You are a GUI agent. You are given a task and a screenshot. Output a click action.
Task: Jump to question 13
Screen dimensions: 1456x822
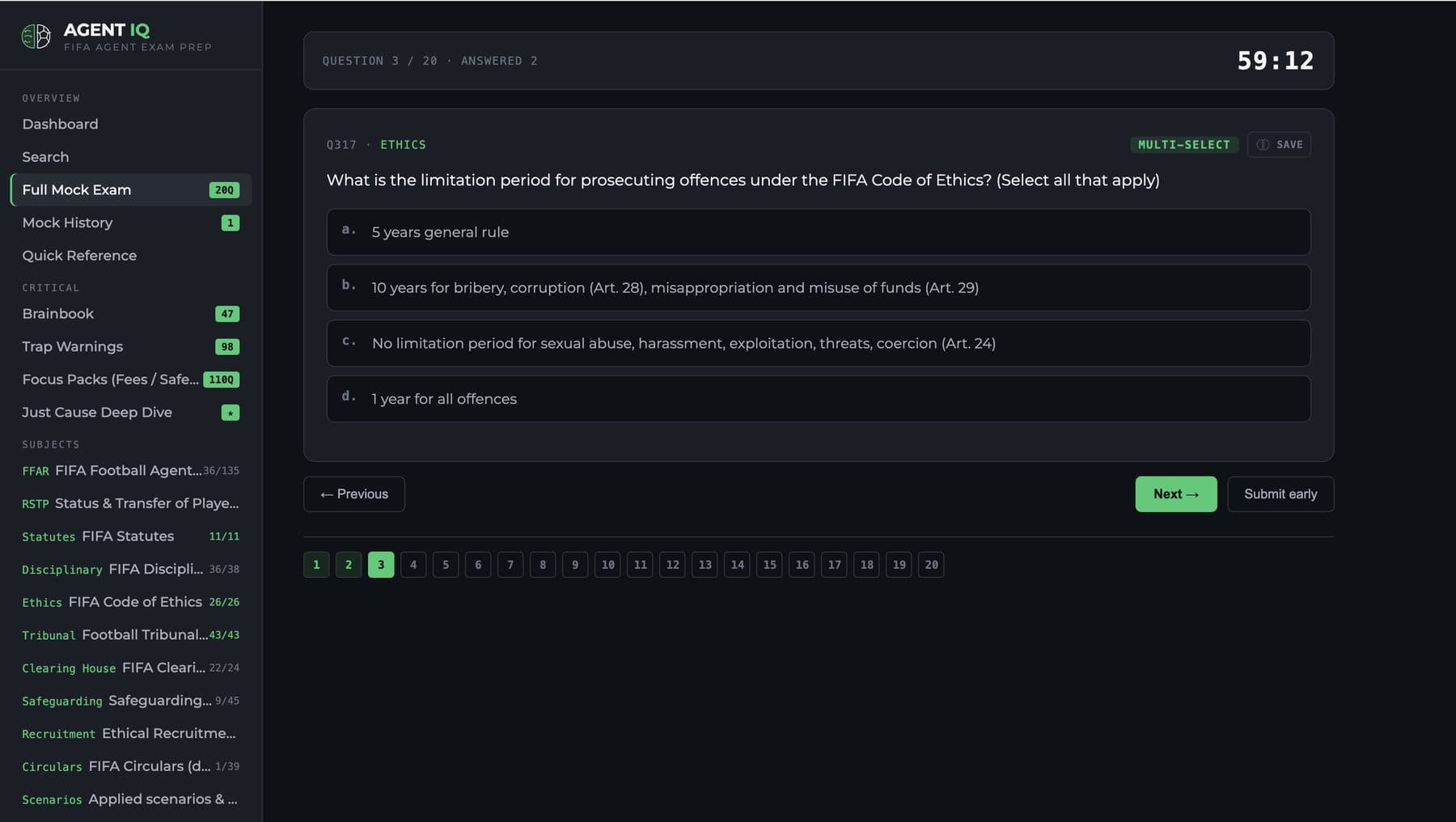(x=705, y=565)
